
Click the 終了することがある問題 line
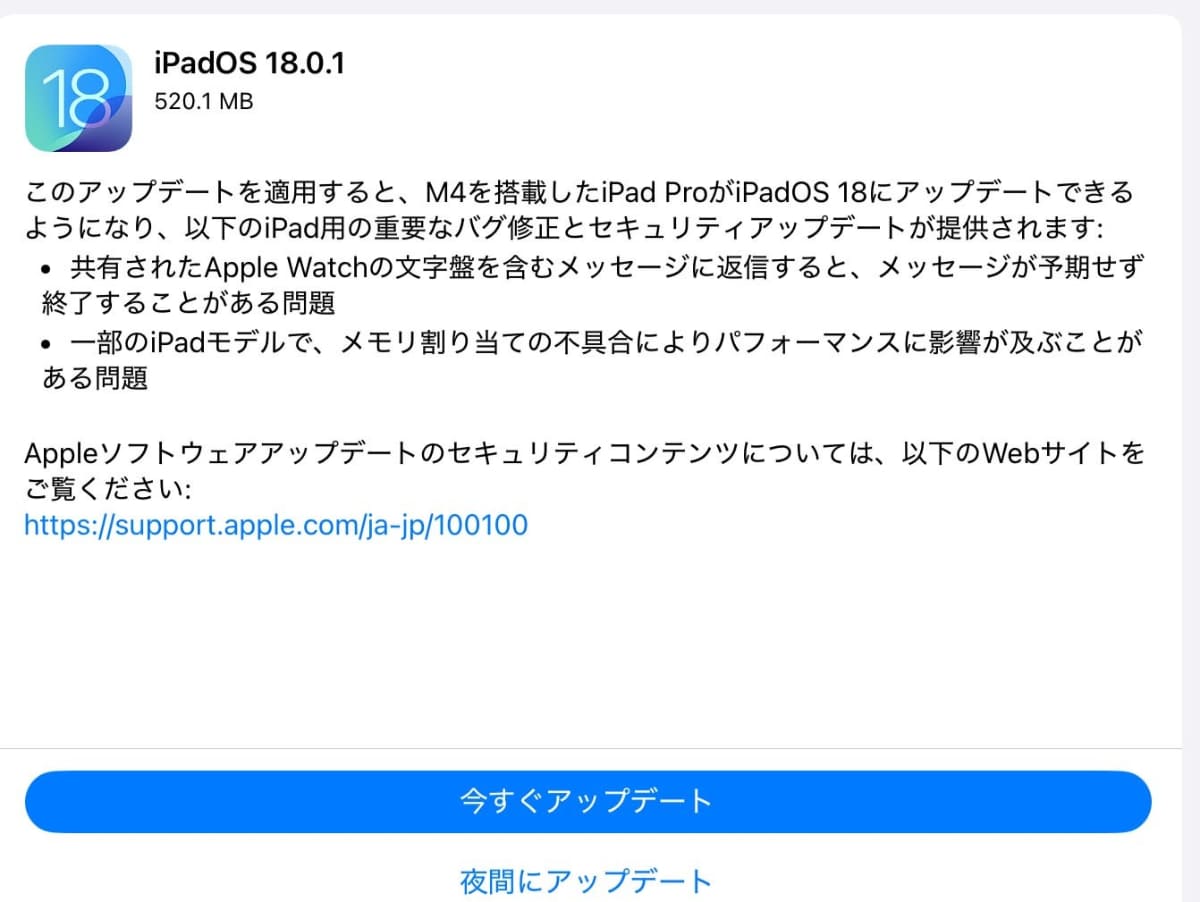pos(189,303)
